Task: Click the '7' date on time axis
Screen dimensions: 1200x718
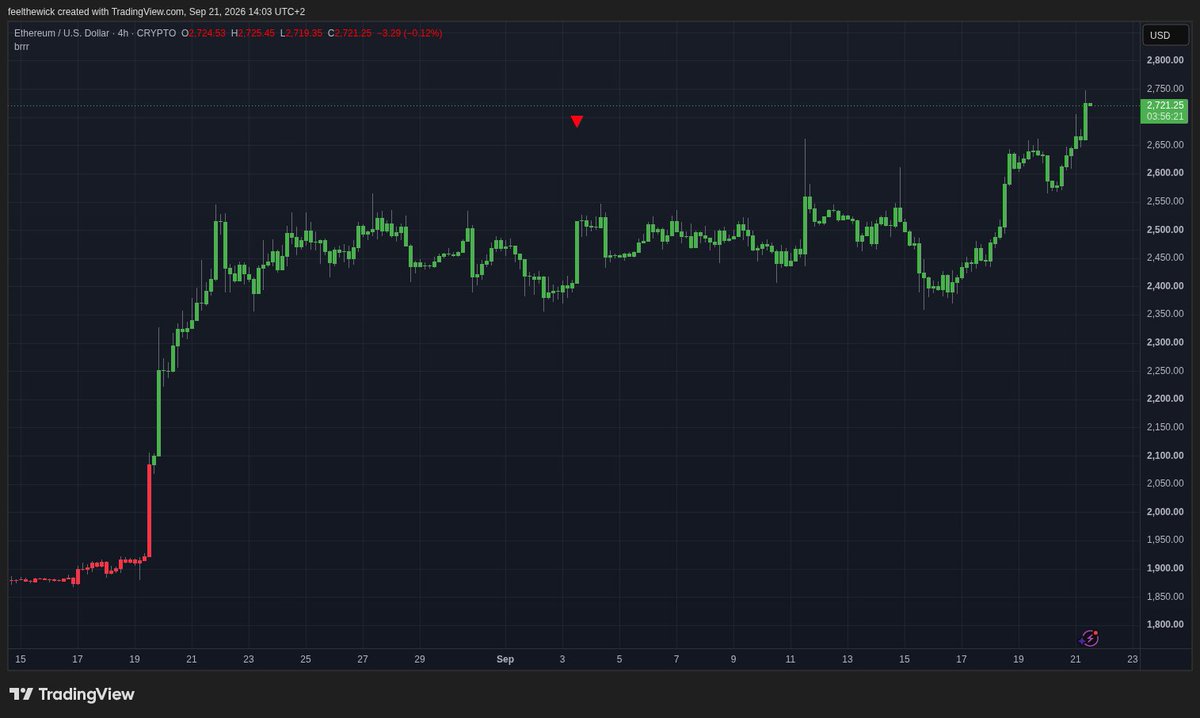Action: click(x=676, y=659)
